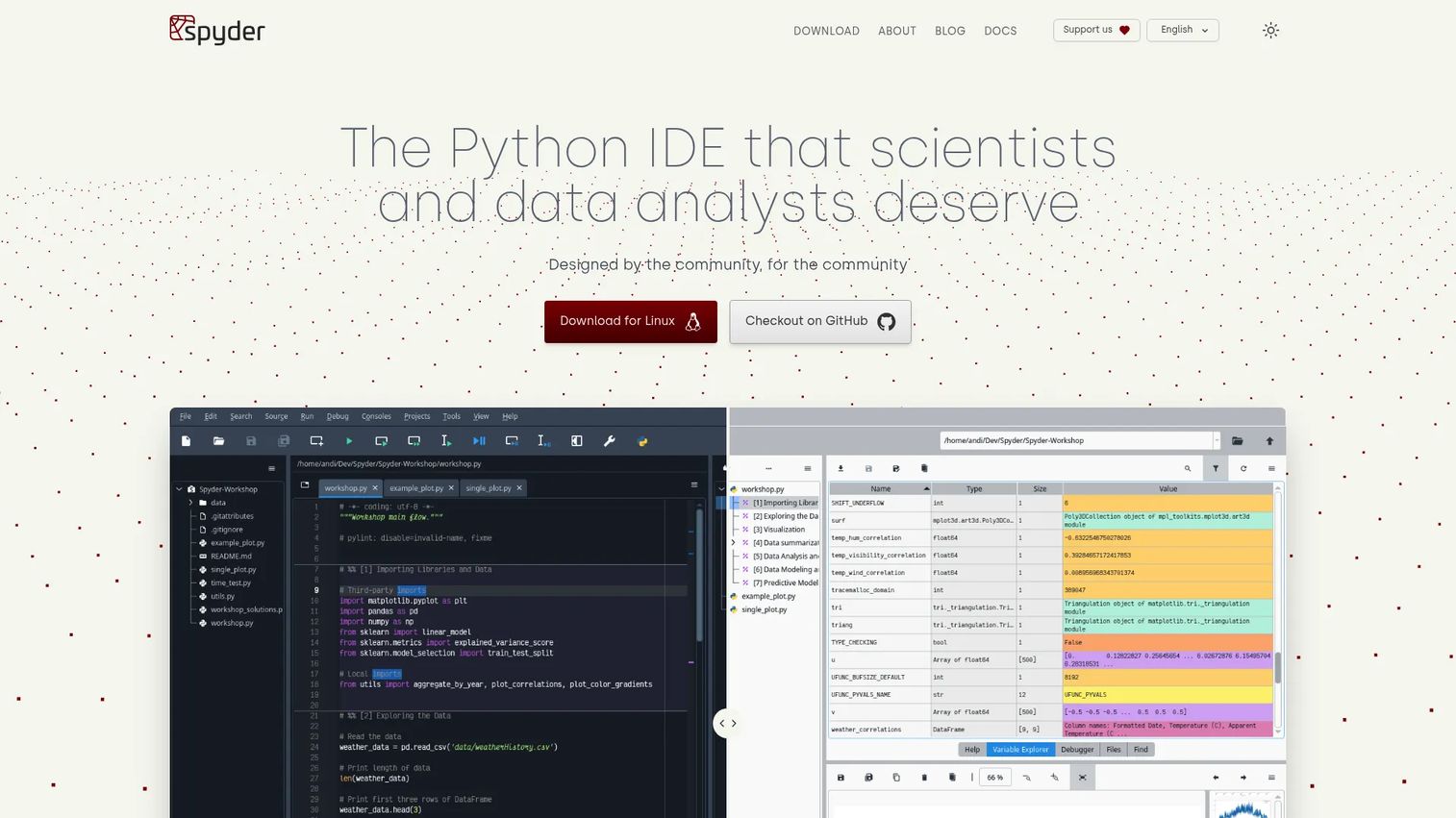Click Import data download icon in Variable Explorer
1456x818 pixels.
841,469
